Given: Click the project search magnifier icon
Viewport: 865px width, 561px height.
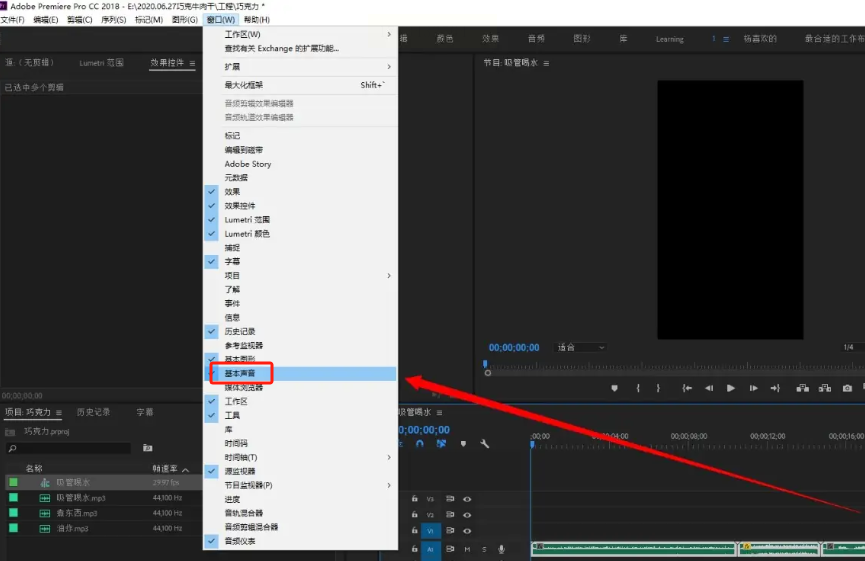Looking at the screenshot, I should pos(13,448).
